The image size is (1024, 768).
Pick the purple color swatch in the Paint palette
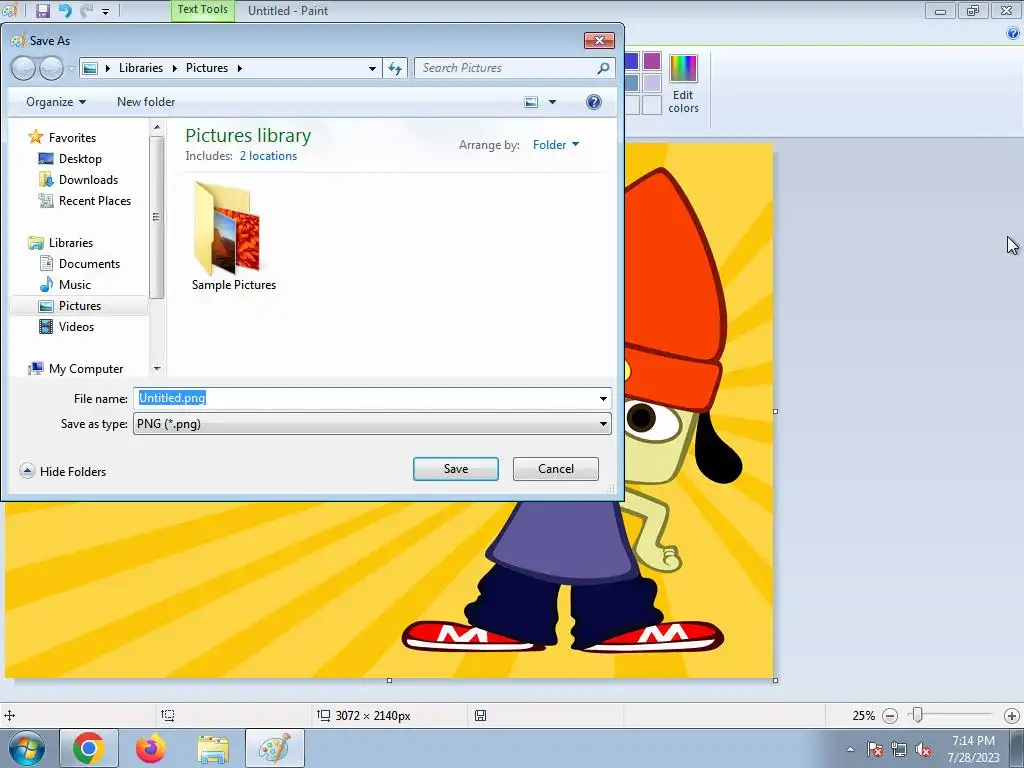(x=652, y=61)
